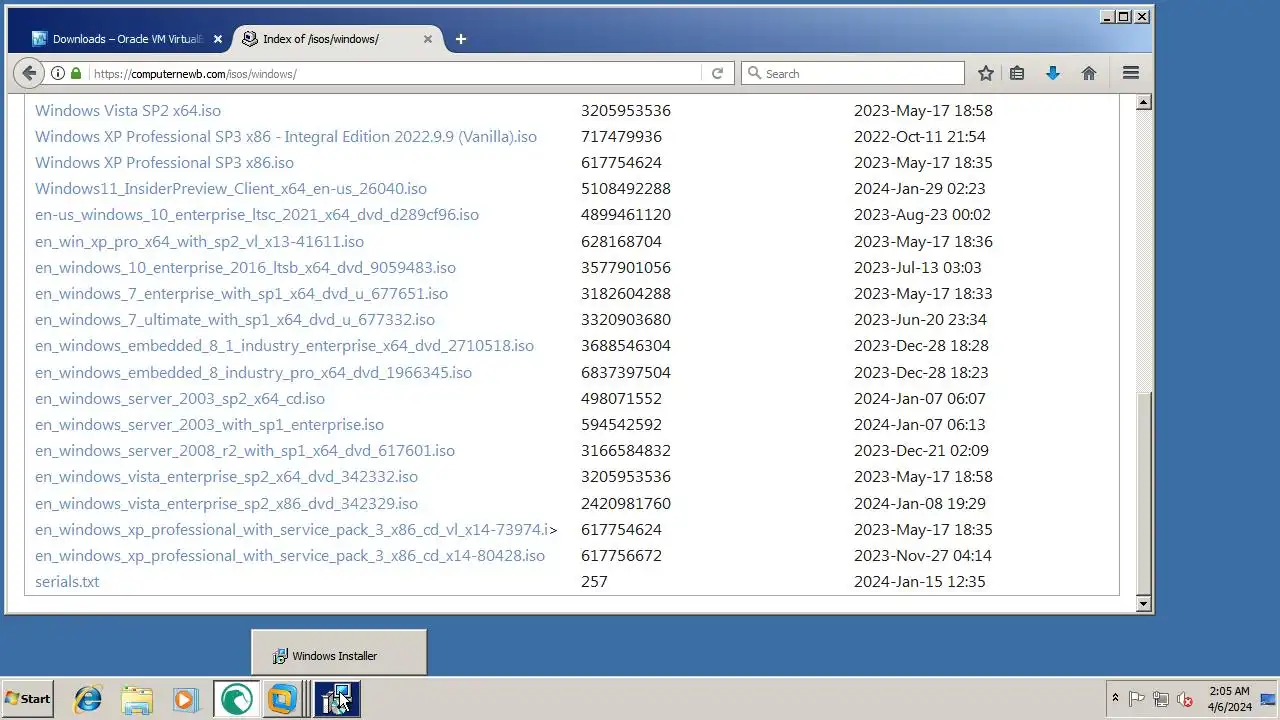Open XP professional SP3 x14-80428.iso link
1280x720 pixels.
coord(290,556)
